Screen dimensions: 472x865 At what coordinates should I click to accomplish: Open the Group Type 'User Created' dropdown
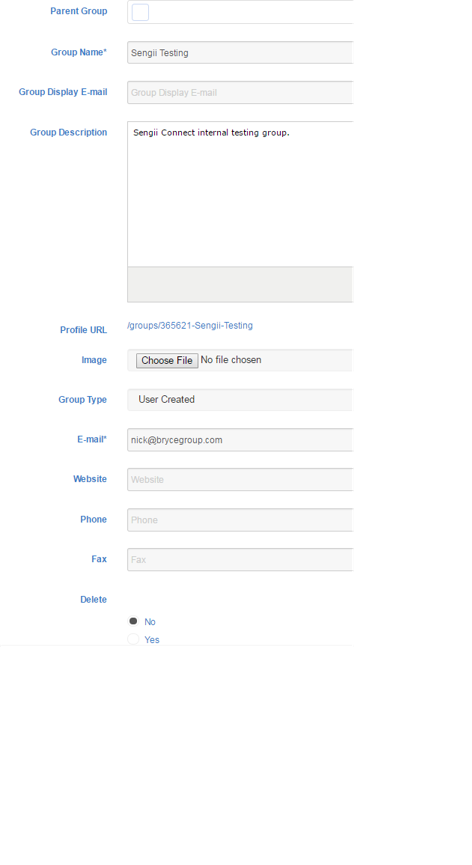[240, 399]
